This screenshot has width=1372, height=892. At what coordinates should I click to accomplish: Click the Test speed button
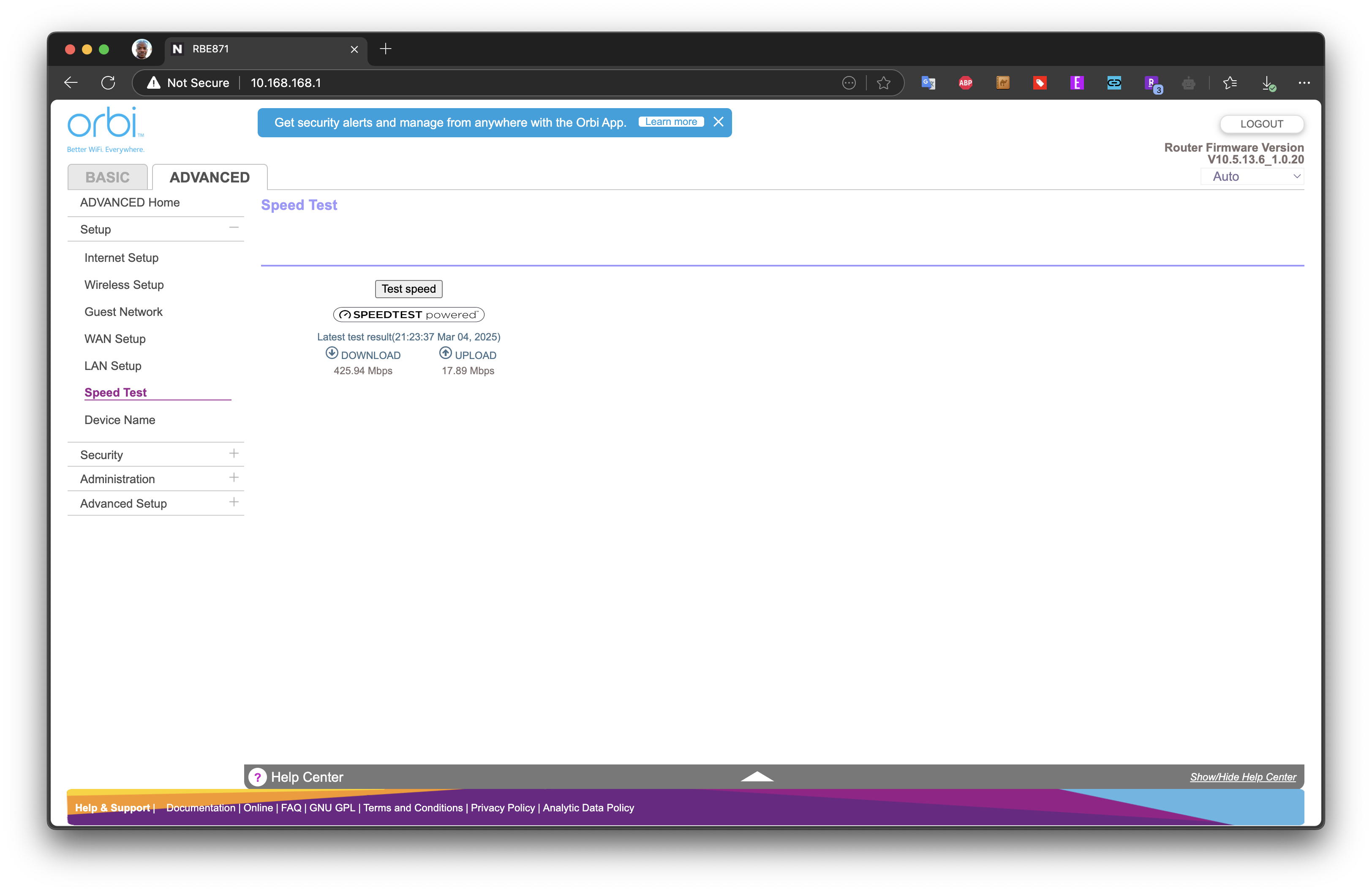[x=408, y=289]
